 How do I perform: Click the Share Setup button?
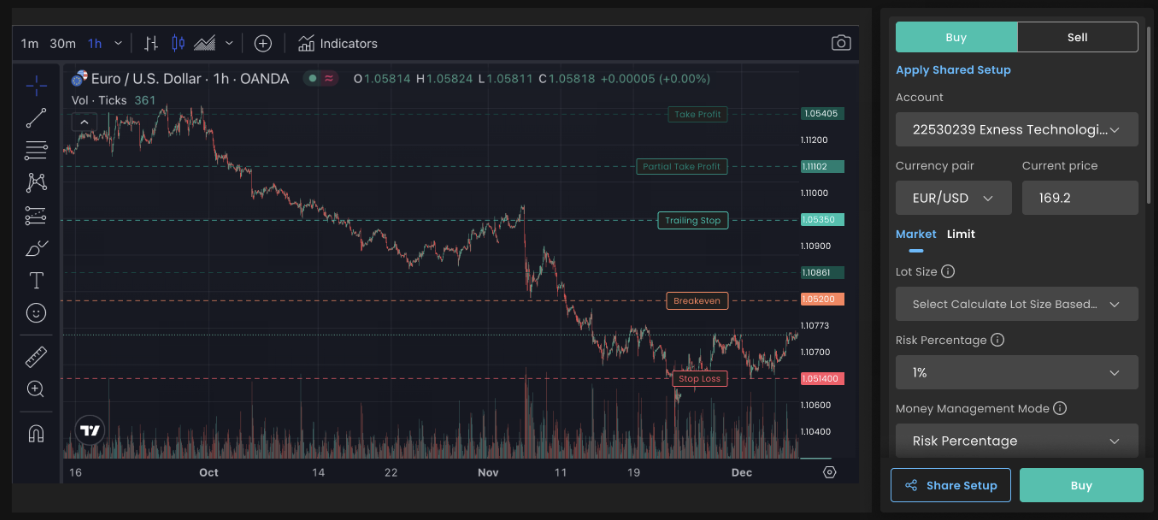coord(950,485)
